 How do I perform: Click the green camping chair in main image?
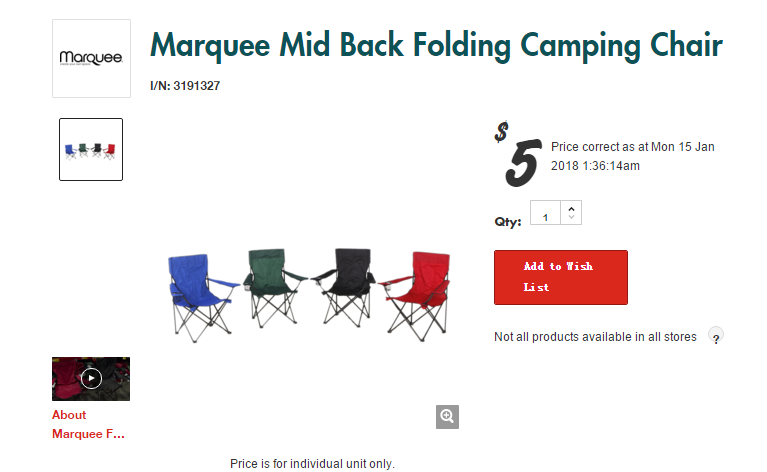tap(274, 288)
